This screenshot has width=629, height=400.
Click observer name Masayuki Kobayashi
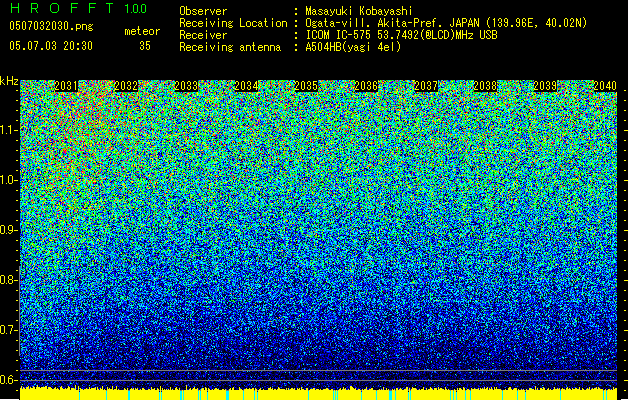[x=359, y=11]
